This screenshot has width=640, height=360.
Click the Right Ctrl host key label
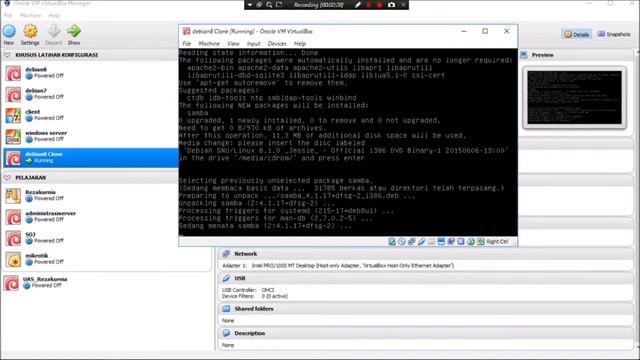tap(498, 242)
